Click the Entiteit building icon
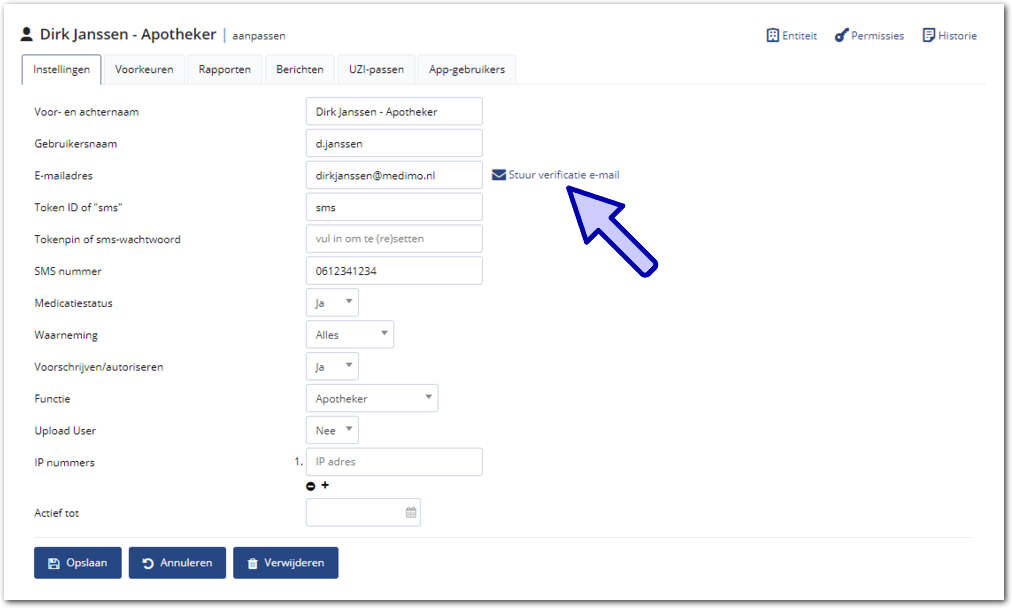Viewport: 1012px width, 608px height. pos(772,35)
